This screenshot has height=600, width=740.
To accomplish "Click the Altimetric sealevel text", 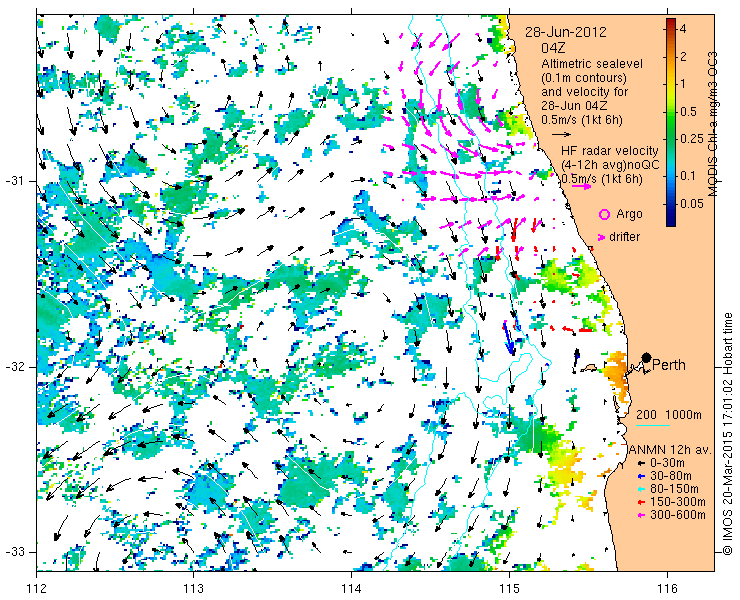I will (x=592, y=63).
